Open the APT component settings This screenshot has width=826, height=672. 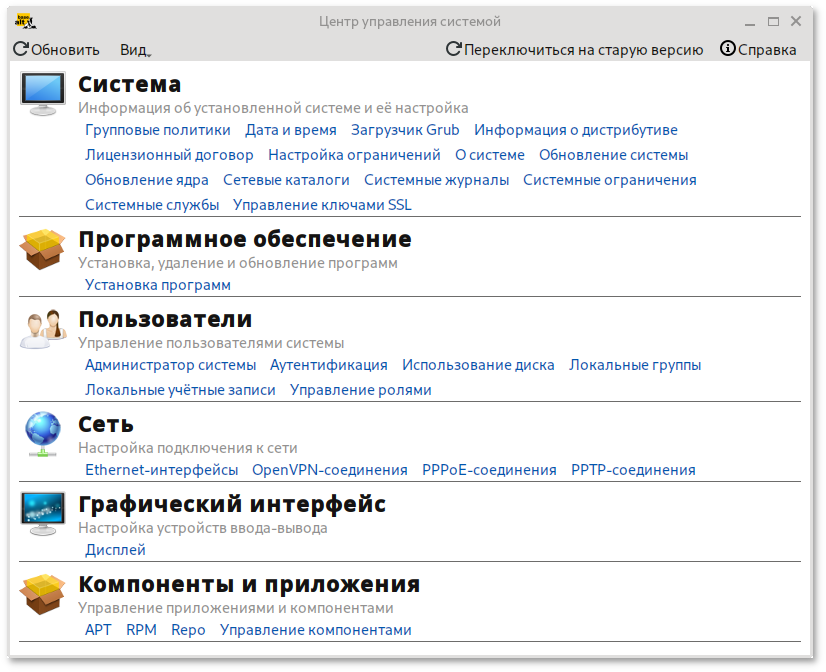97,630
